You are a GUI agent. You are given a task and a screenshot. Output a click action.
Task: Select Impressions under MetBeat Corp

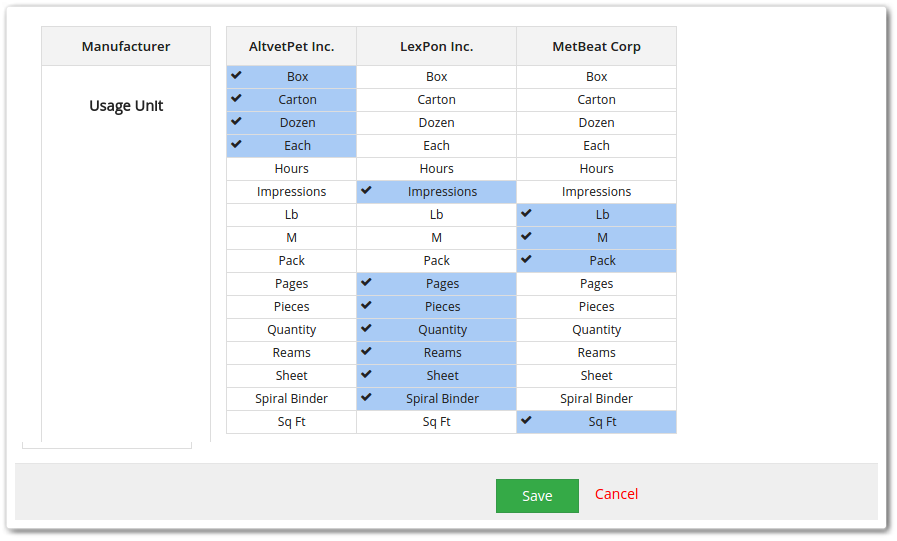[596, 192]
